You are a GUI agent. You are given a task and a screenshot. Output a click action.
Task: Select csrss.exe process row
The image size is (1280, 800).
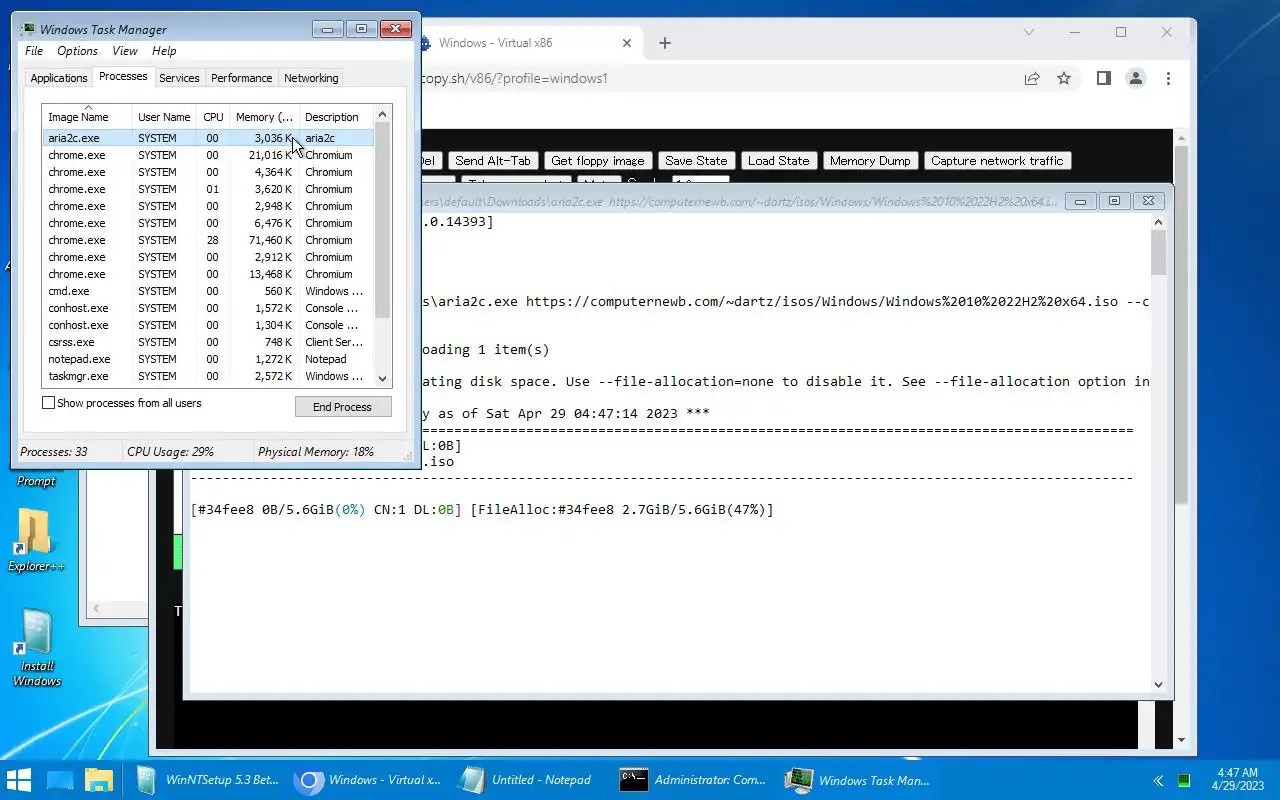[208, 342]
